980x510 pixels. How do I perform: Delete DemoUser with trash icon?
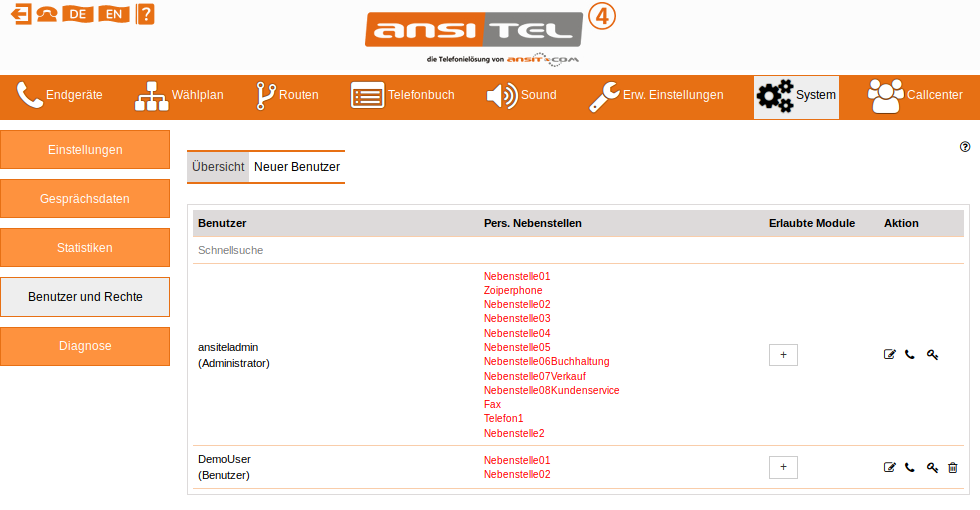coord(953,467)
